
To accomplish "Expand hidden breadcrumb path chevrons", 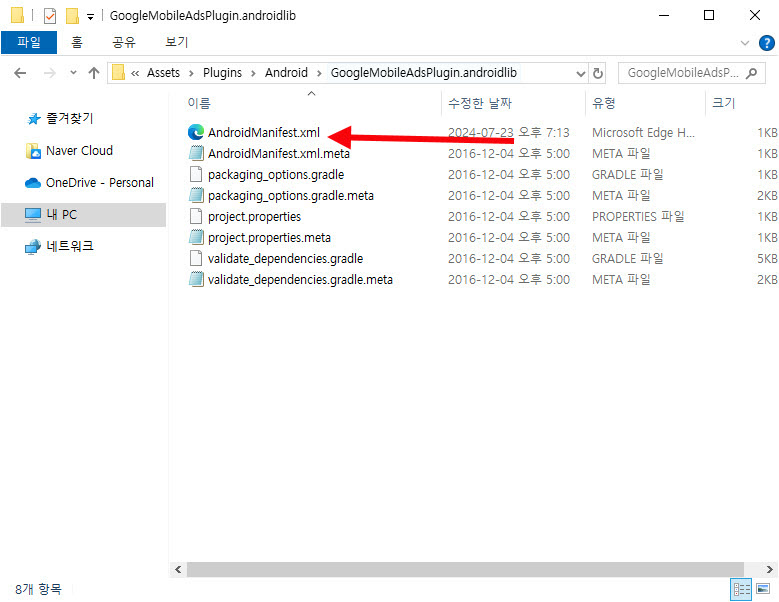I will click(135, 74).
